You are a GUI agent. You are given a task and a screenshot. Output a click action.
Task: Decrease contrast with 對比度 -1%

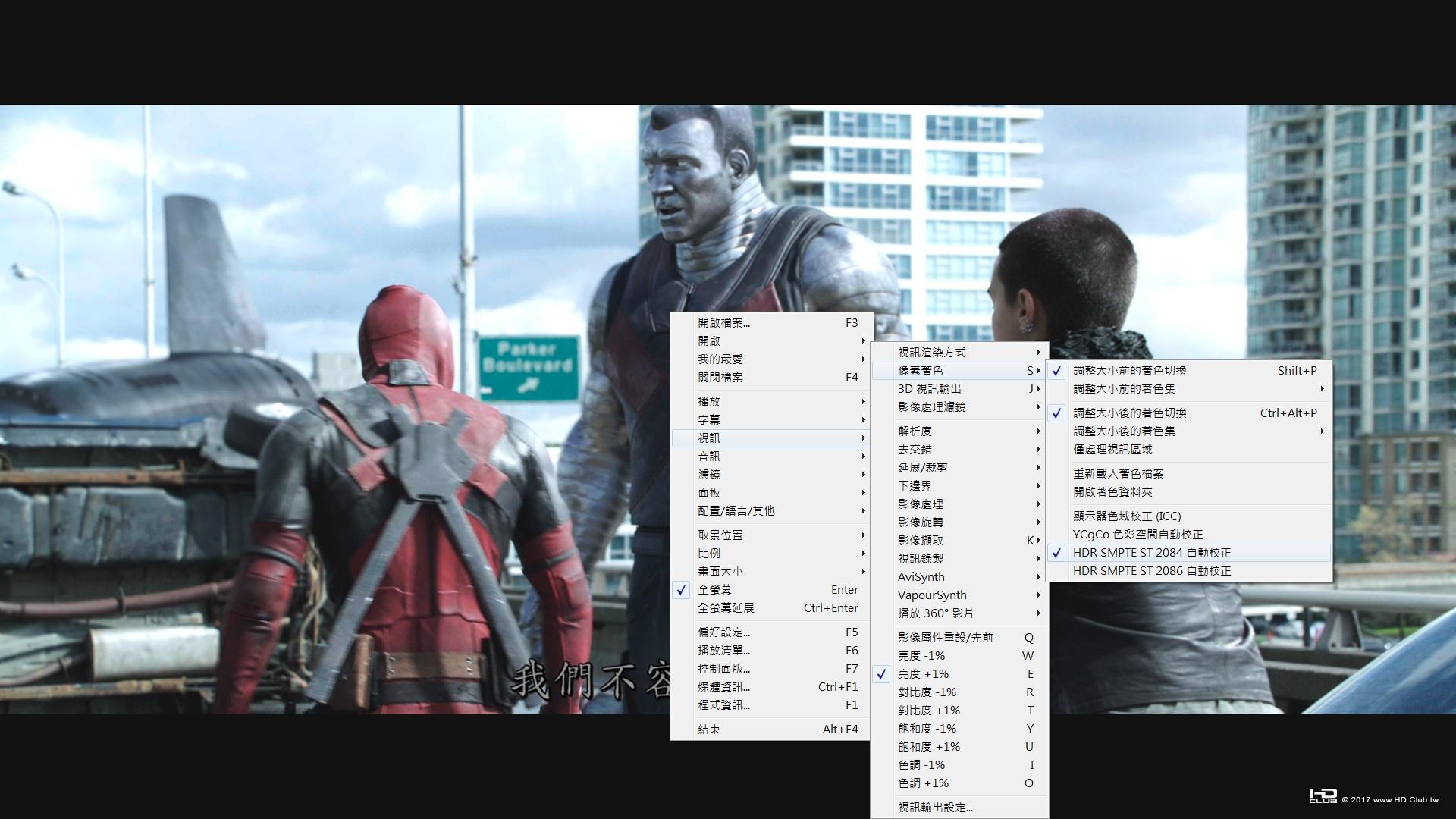pos(927,692)
